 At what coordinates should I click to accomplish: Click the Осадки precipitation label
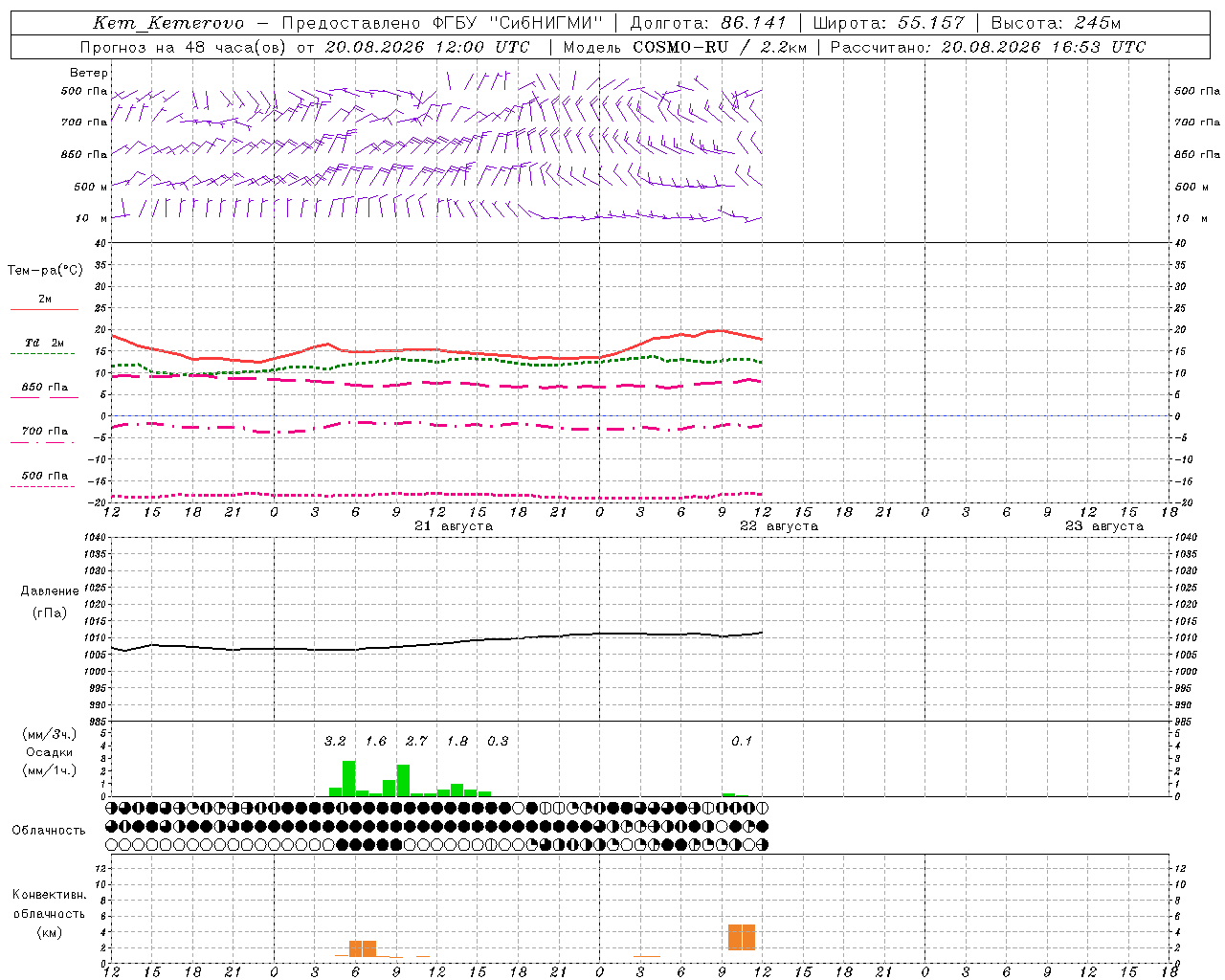pyautogui.click(x=49, y=752)
